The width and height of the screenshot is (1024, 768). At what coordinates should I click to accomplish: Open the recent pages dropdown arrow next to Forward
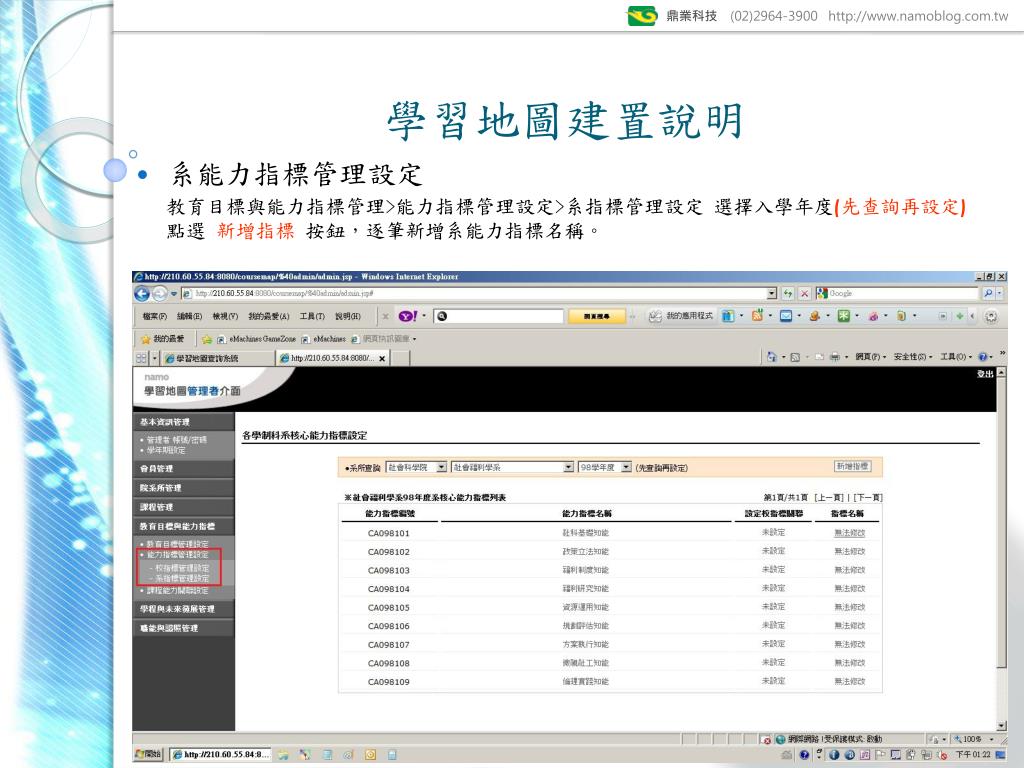[174, 294]
